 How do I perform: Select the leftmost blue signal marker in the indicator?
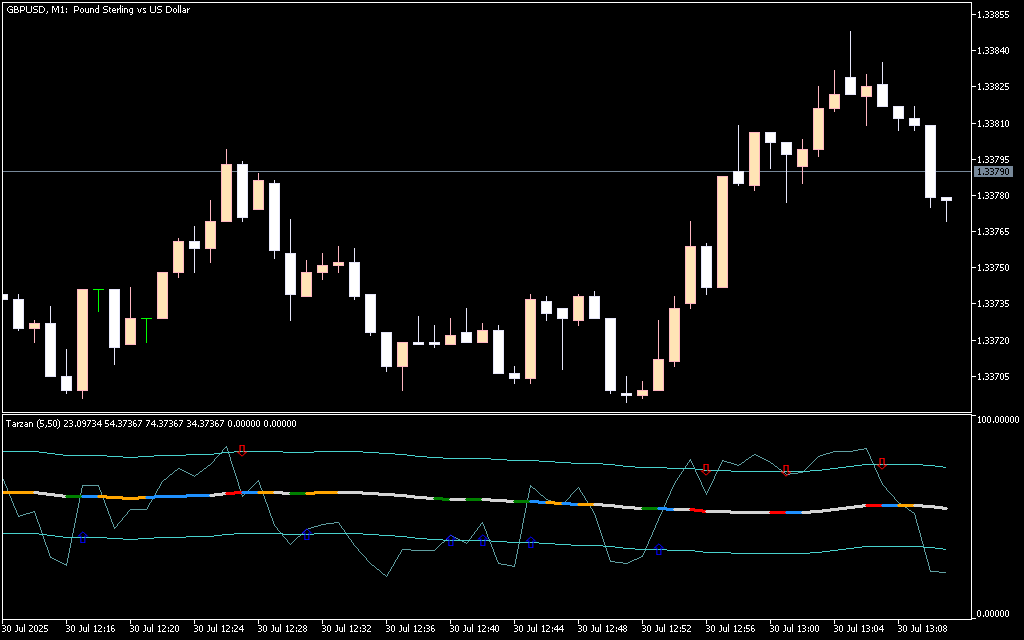(83, 539)
